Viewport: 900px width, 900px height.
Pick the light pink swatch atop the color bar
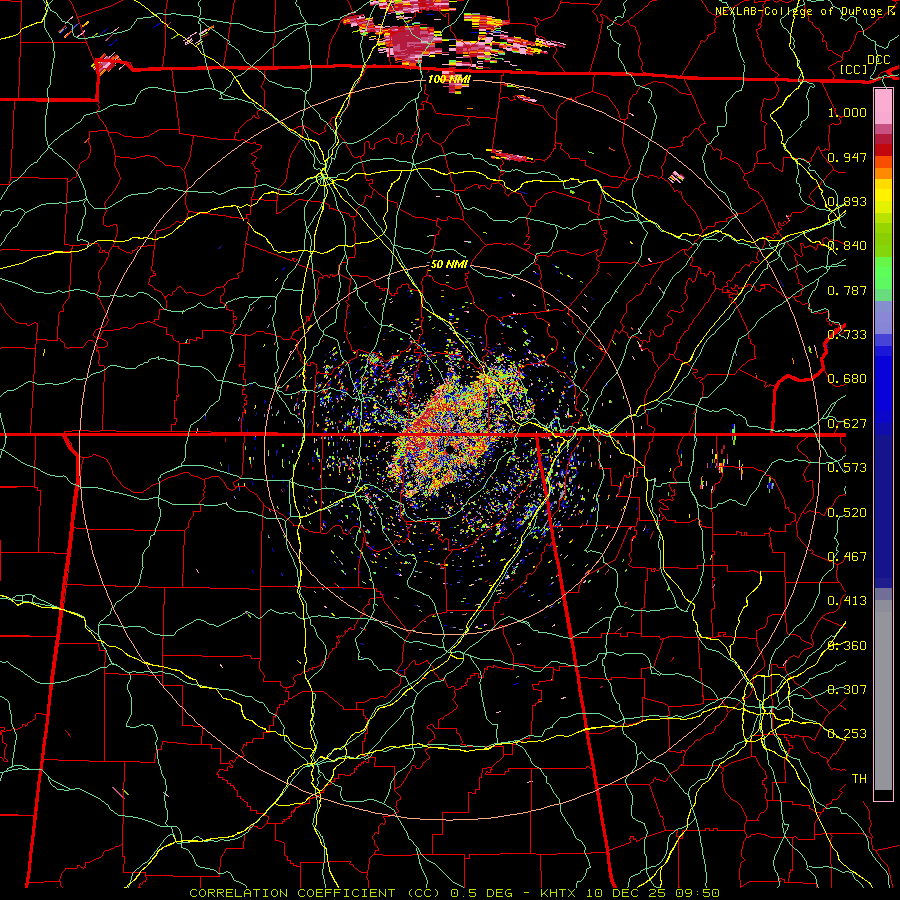pyautogui.click(x=883, y=106)
